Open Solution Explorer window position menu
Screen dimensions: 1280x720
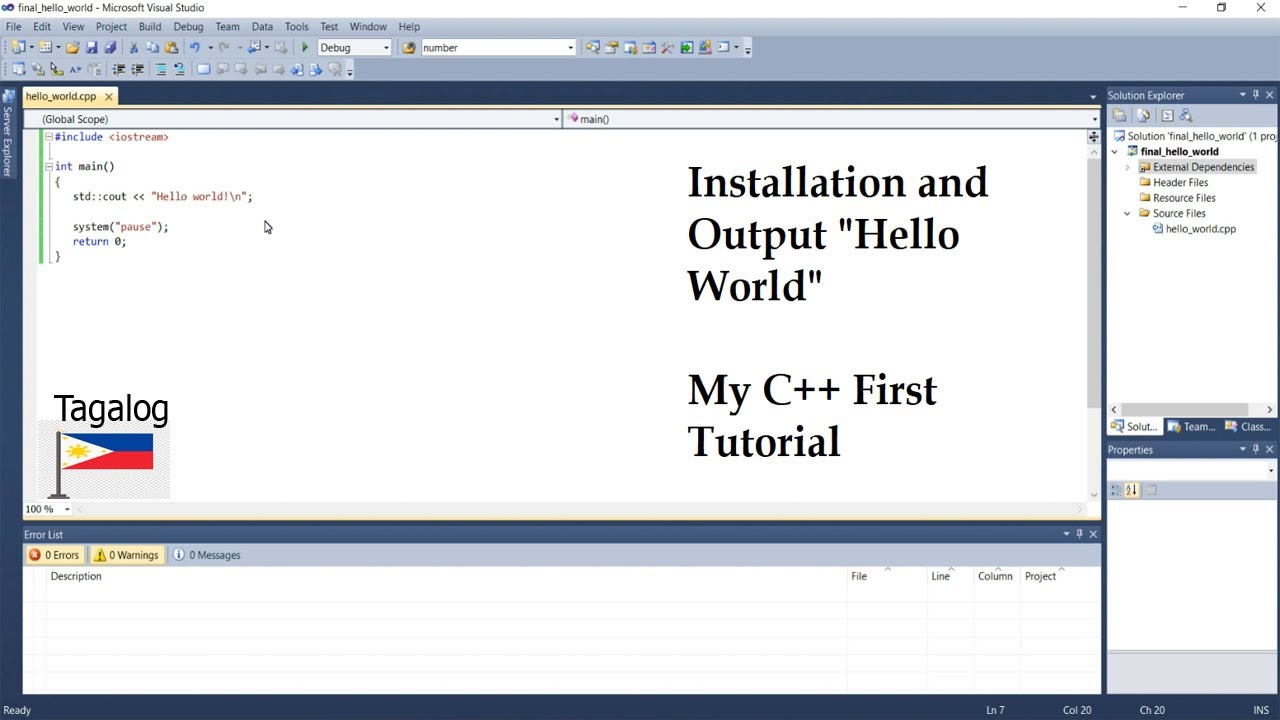click(1243, 95)
